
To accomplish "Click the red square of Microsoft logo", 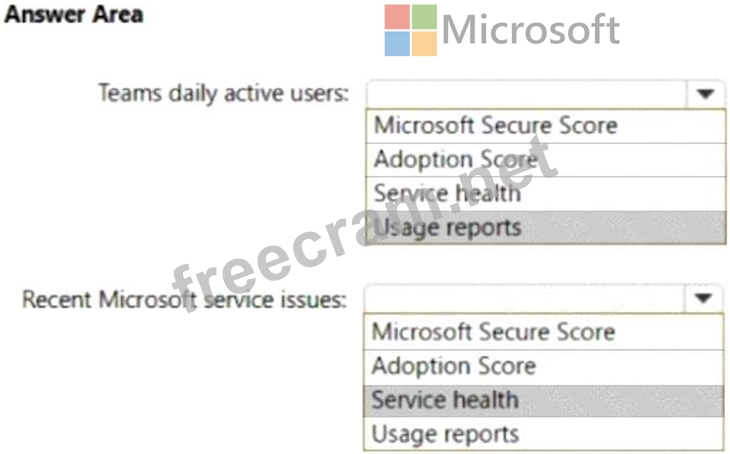I will [397, 17].
